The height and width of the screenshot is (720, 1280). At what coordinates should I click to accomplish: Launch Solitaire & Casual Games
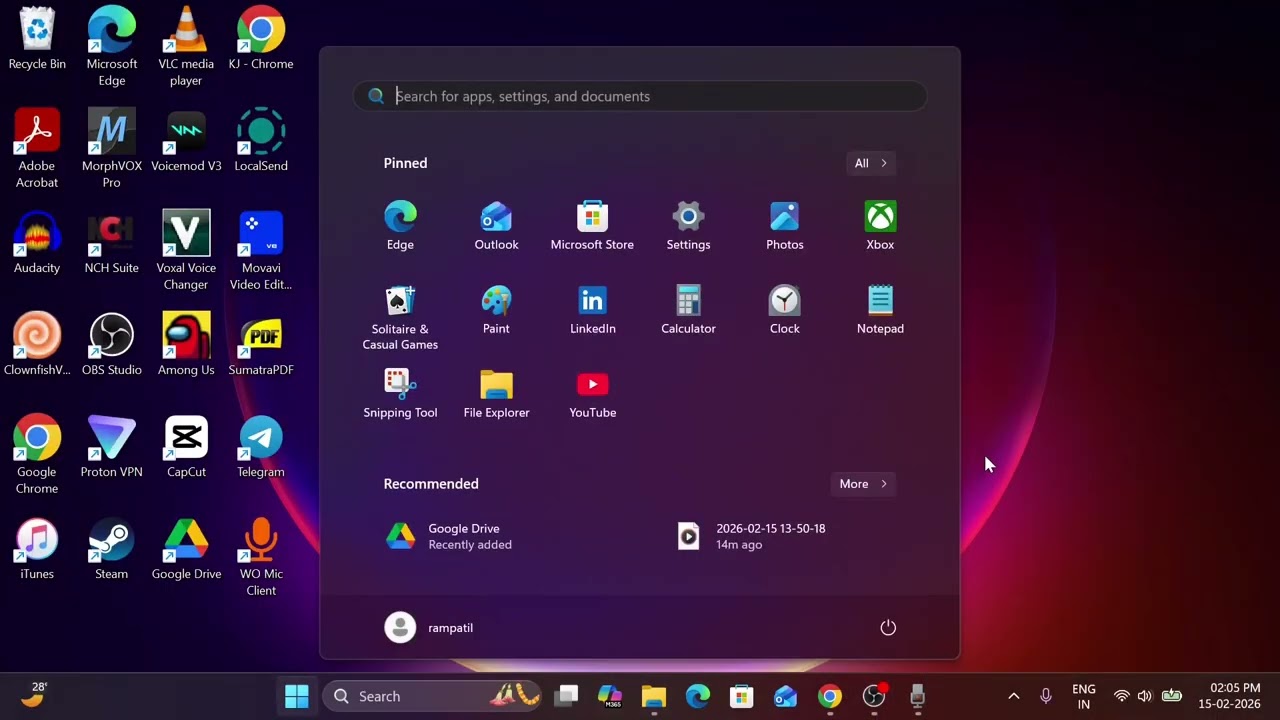(x=400, y=318)
